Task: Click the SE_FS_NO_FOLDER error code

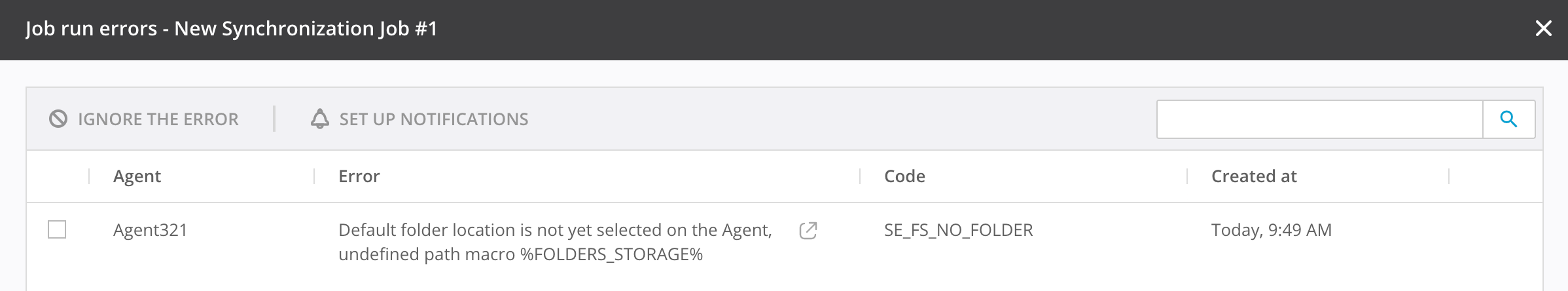Action: tap(958, 230)
